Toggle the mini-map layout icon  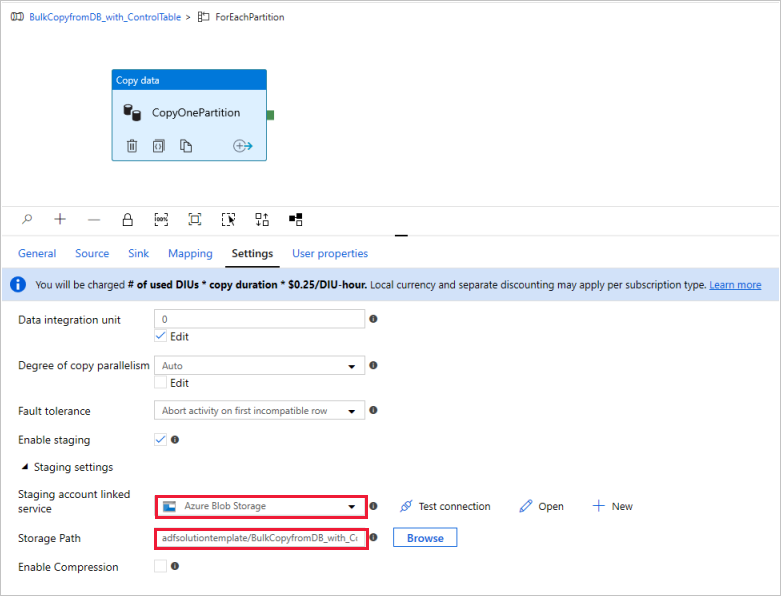pos(296,220)
